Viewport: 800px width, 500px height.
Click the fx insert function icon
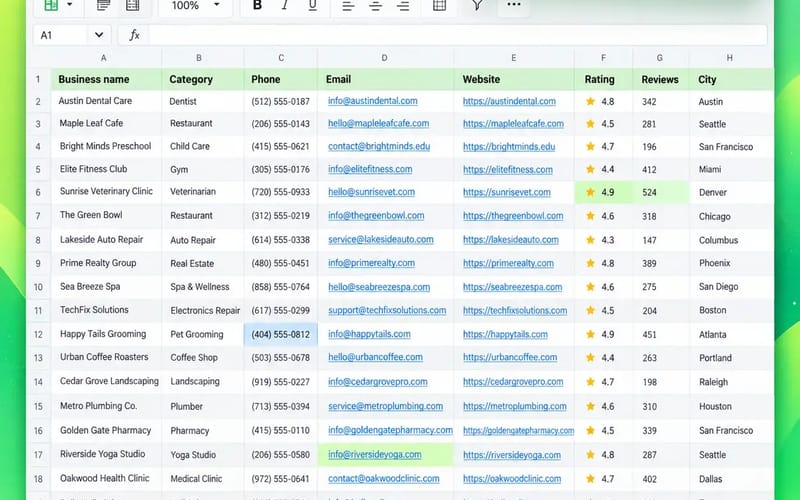pyautogui.click(x=134, y=35)
